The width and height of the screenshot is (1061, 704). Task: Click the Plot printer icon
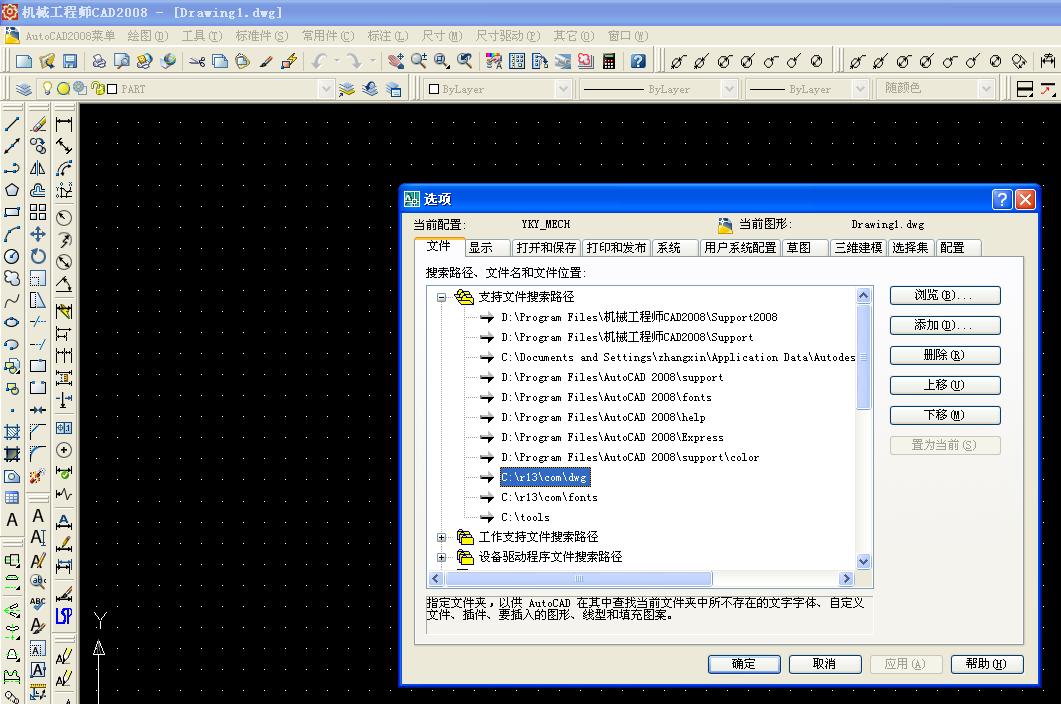(x=99, y=62)
